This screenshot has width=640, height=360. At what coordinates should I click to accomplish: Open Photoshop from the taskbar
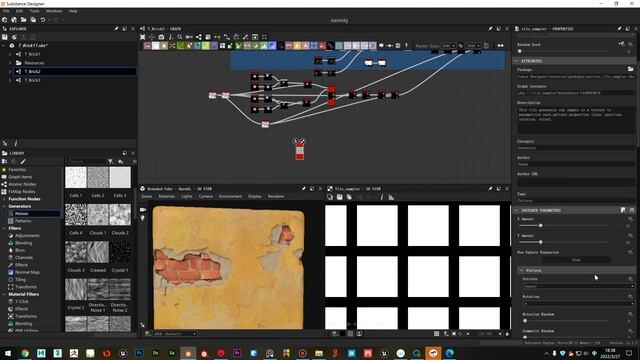139,353
